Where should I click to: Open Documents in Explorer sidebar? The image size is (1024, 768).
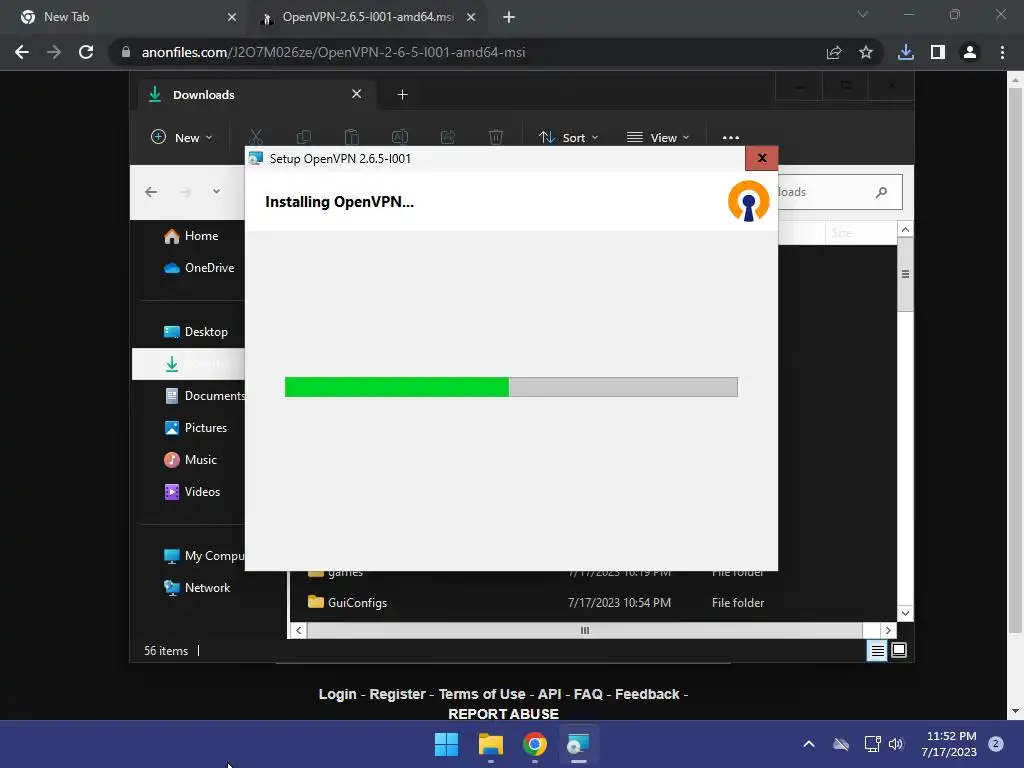coord(204,396)
